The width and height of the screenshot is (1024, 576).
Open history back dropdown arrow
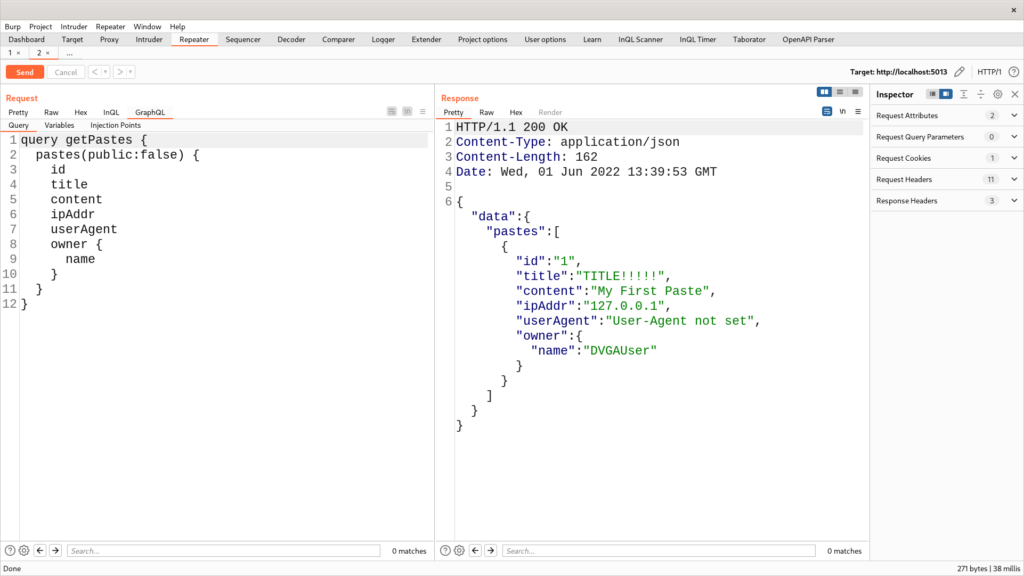click(105, 72)
